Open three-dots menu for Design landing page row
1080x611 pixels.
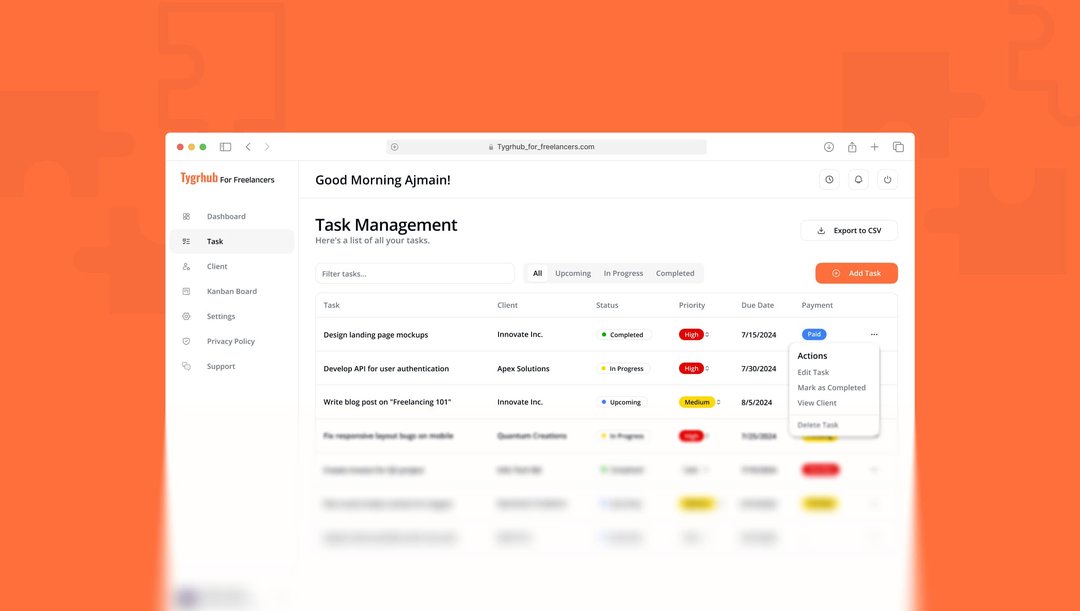874,335
